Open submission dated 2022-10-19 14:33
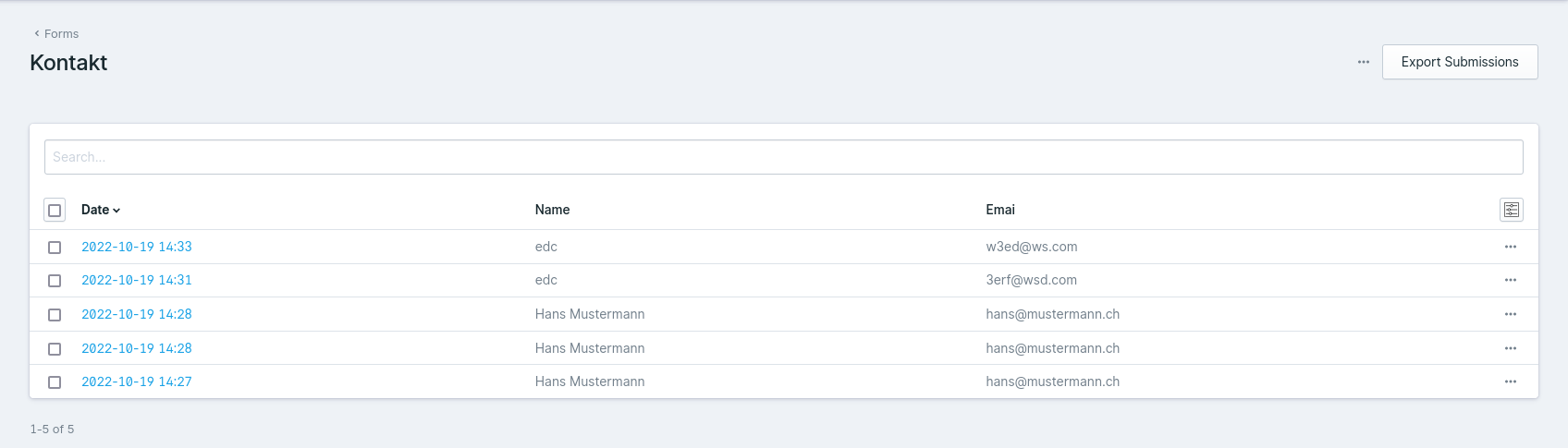This screenshot has width=1568, height=448. 137,247
